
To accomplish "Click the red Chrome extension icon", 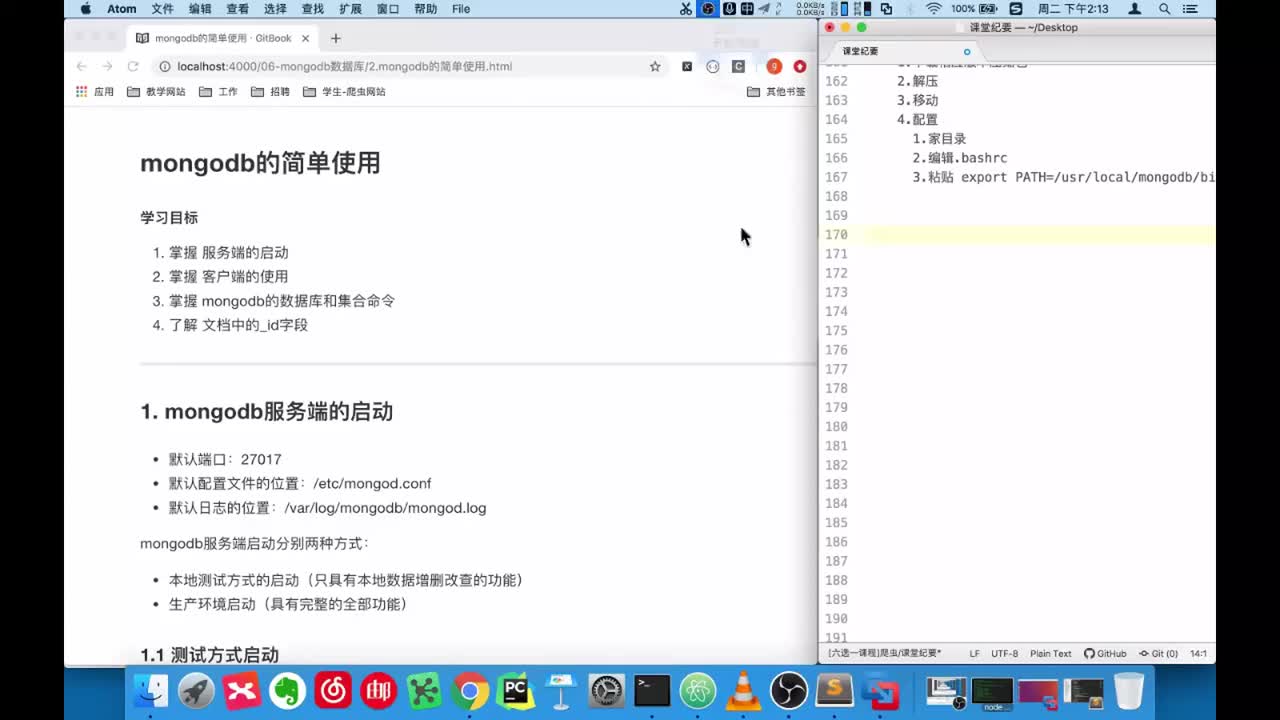I will (x=800, y=66).
